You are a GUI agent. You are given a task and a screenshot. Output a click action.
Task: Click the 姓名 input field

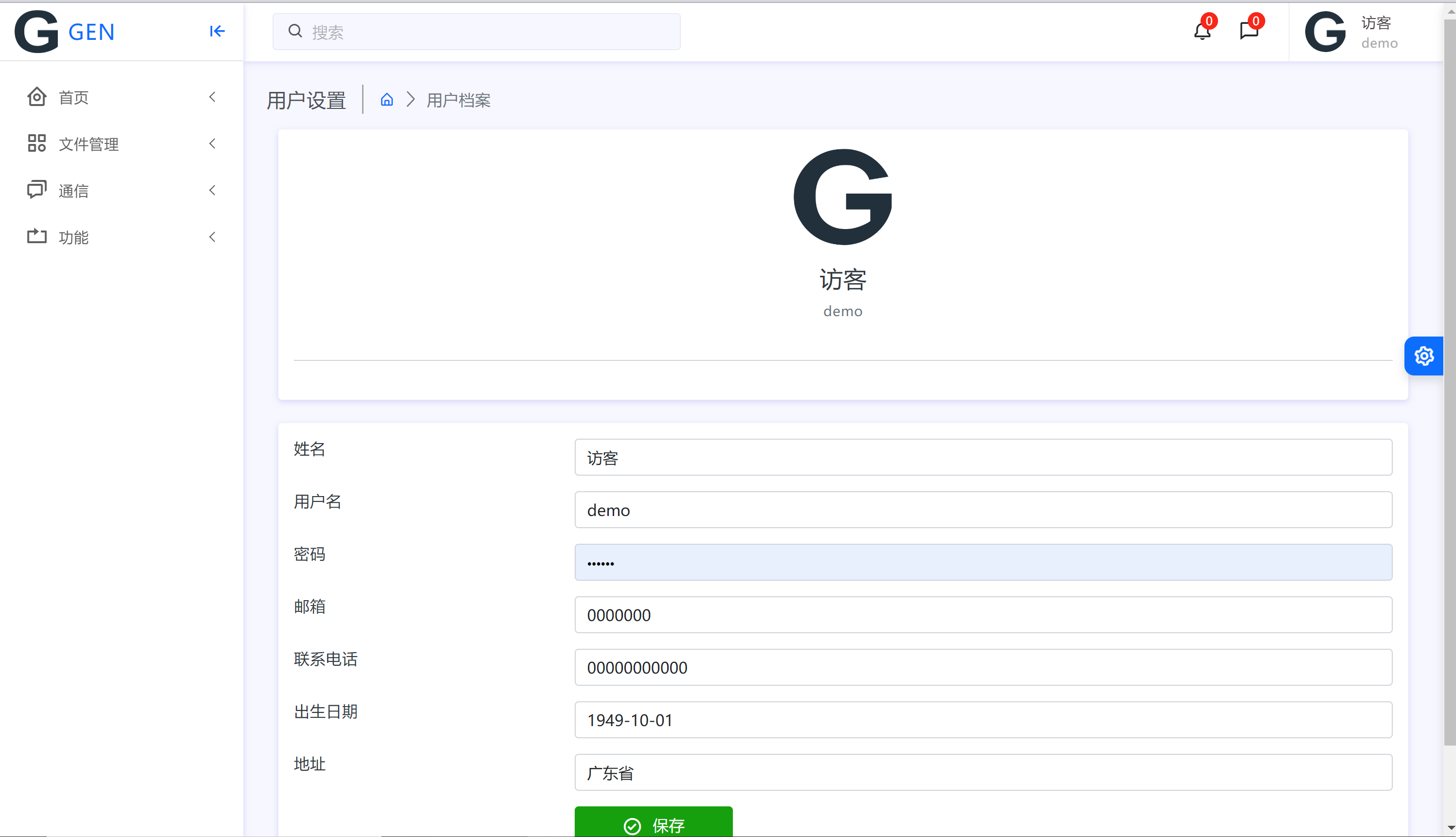(983, 457)
